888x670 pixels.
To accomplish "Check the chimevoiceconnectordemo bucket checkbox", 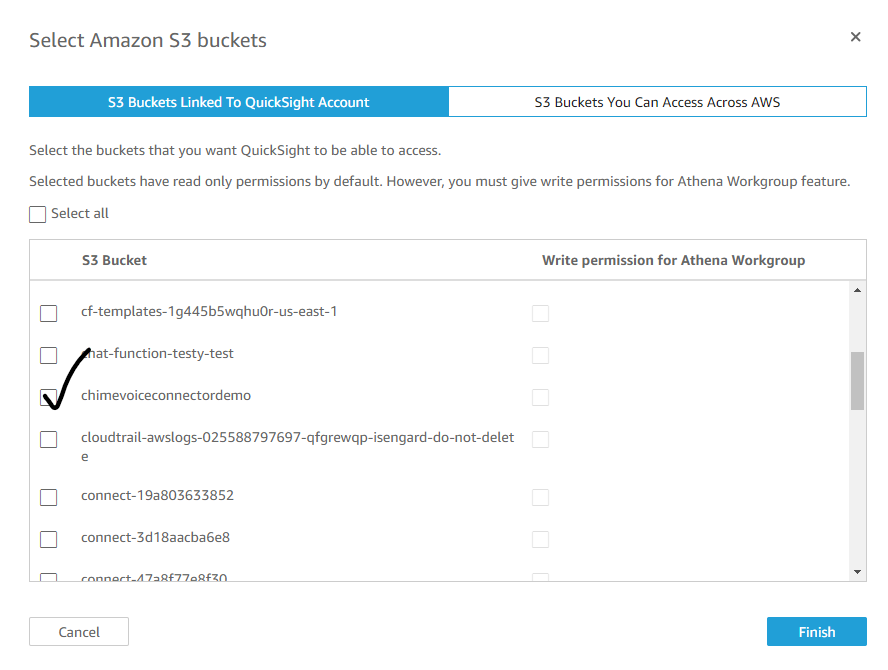I will [x=49, y=397].
